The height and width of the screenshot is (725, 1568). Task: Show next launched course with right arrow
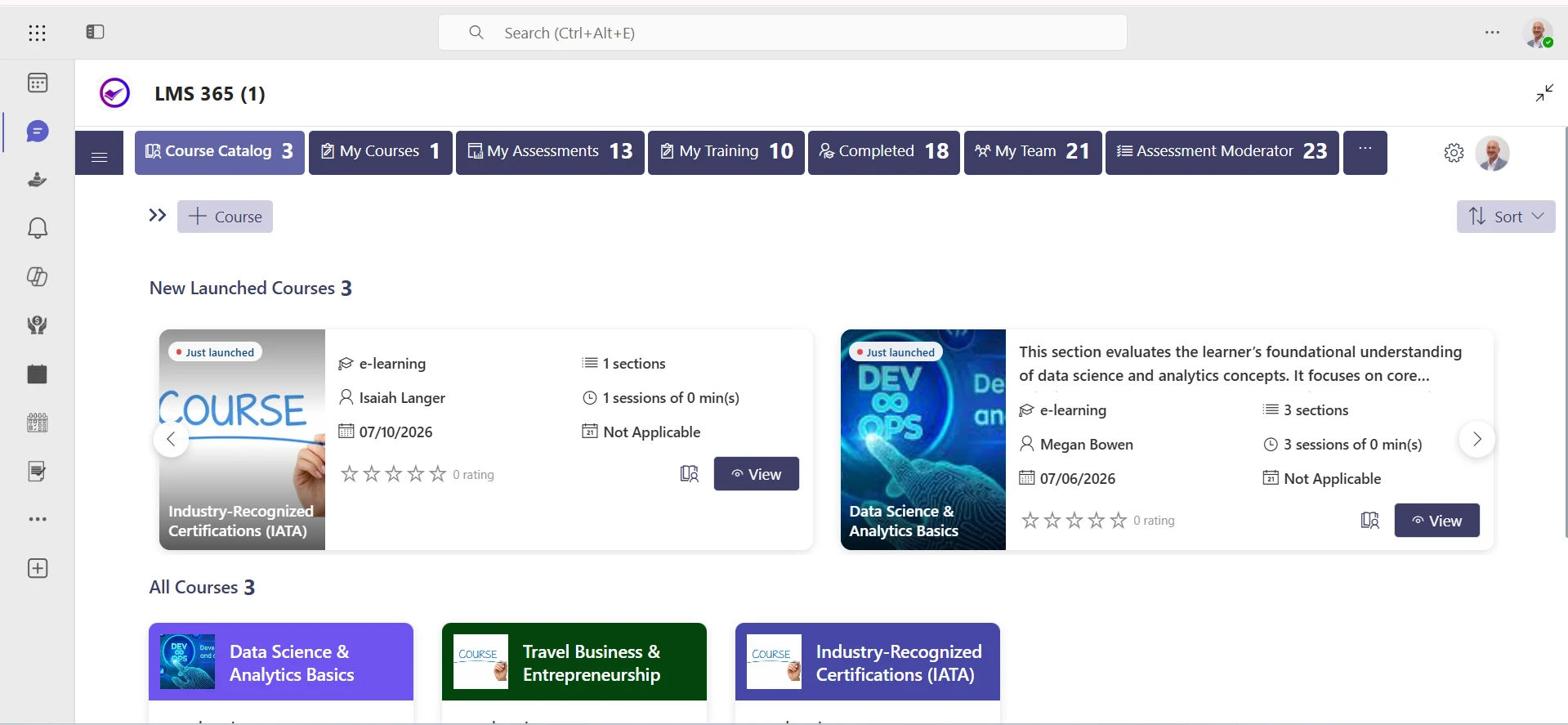1476,439
